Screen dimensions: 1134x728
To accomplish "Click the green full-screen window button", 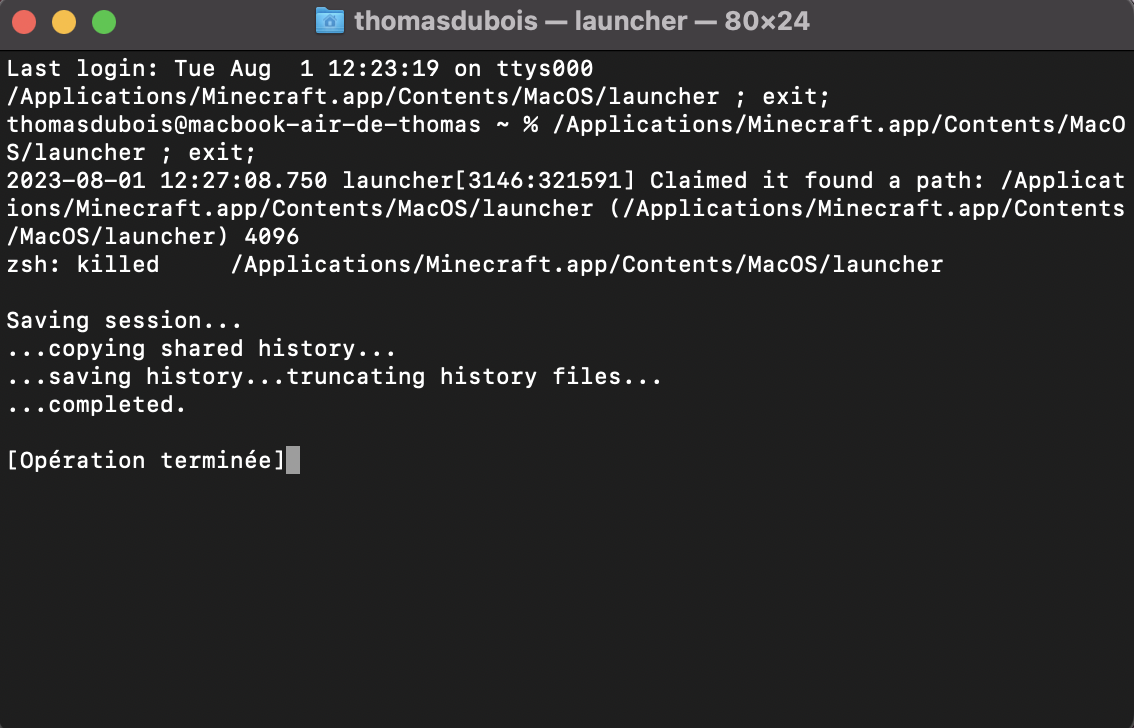I will point(104,22).
